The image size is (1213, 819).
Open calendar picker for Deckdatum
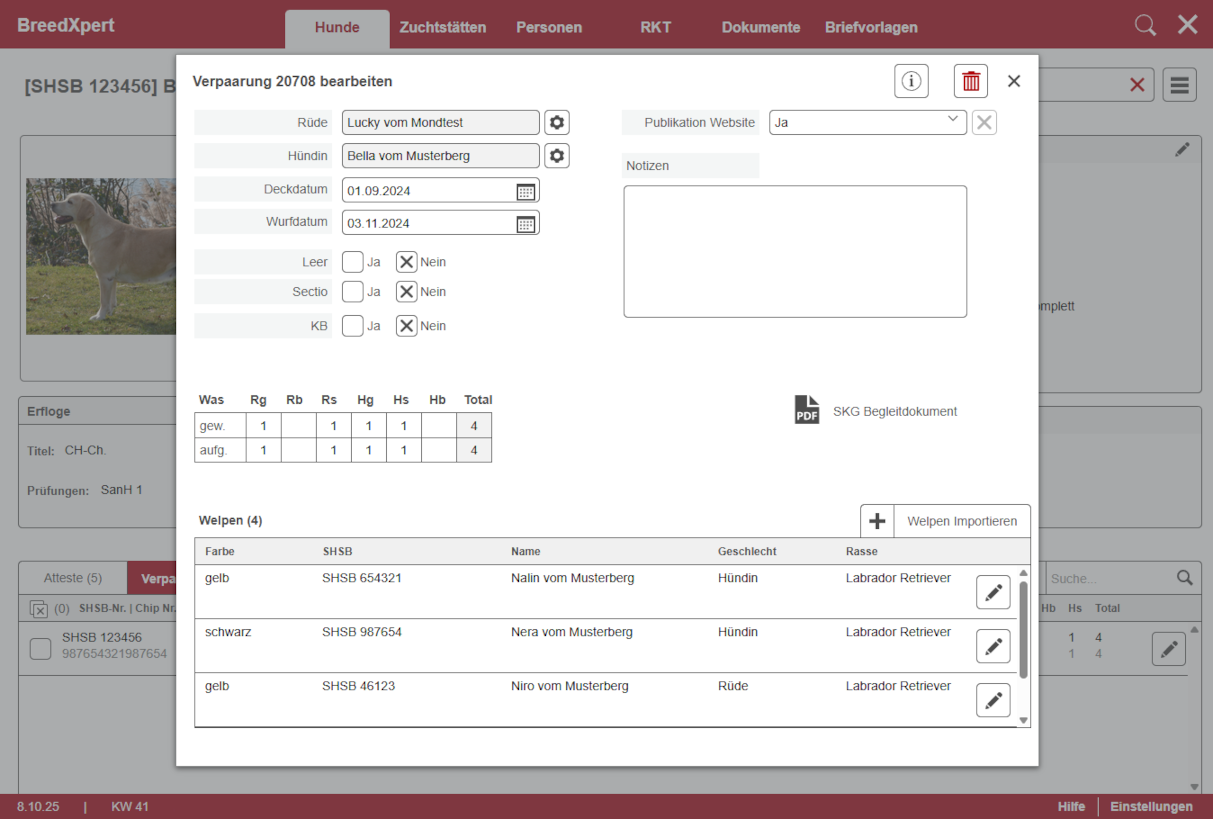pos(526,191)
